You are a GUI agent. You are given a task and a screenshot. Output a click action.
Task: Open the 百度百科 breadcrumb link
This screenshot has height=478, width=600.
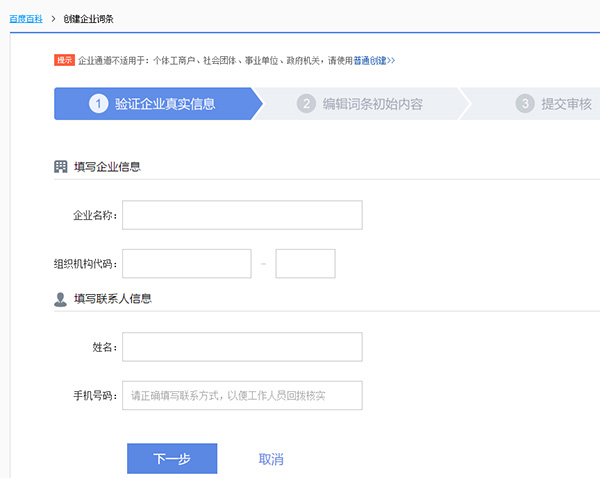(26, 19)
